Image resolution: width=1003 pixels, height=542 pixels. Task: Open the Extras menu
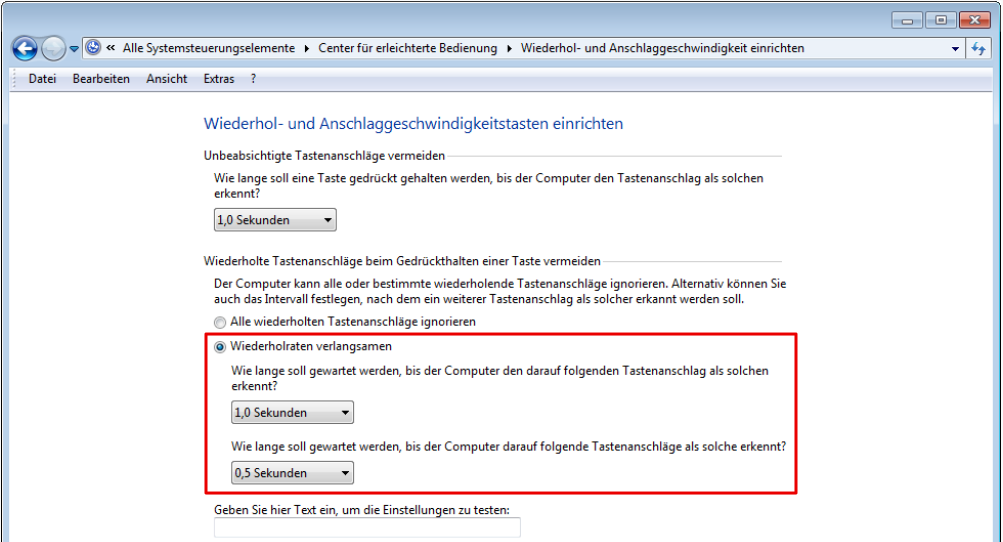(219, 79)
